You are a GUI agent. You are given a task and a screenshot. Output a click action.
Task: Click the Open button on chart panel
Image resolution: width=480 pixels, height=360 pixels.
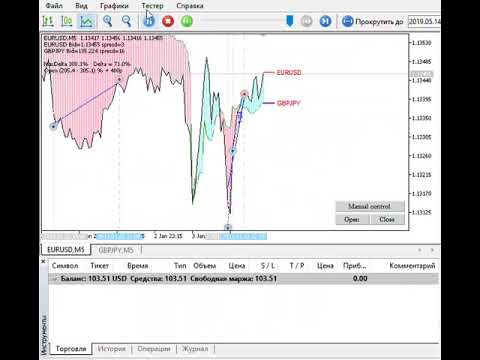[352, 219]
